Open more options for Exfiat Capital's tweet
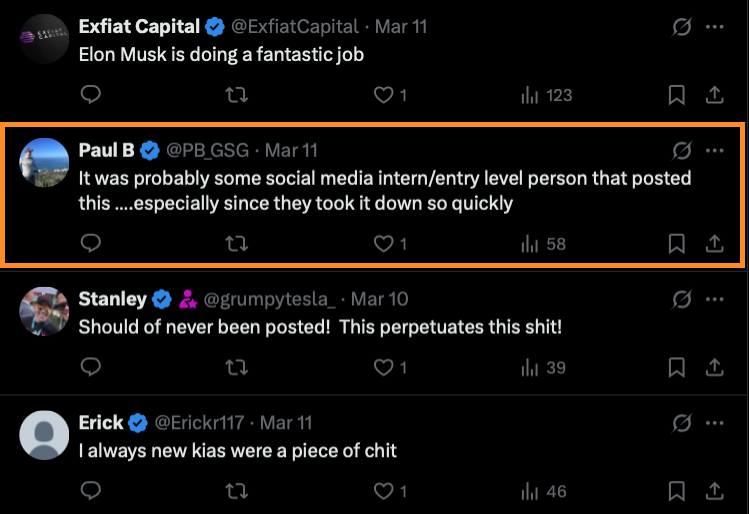Image resolution: width=749 pixels, height=514 pixels. (714, 27)
